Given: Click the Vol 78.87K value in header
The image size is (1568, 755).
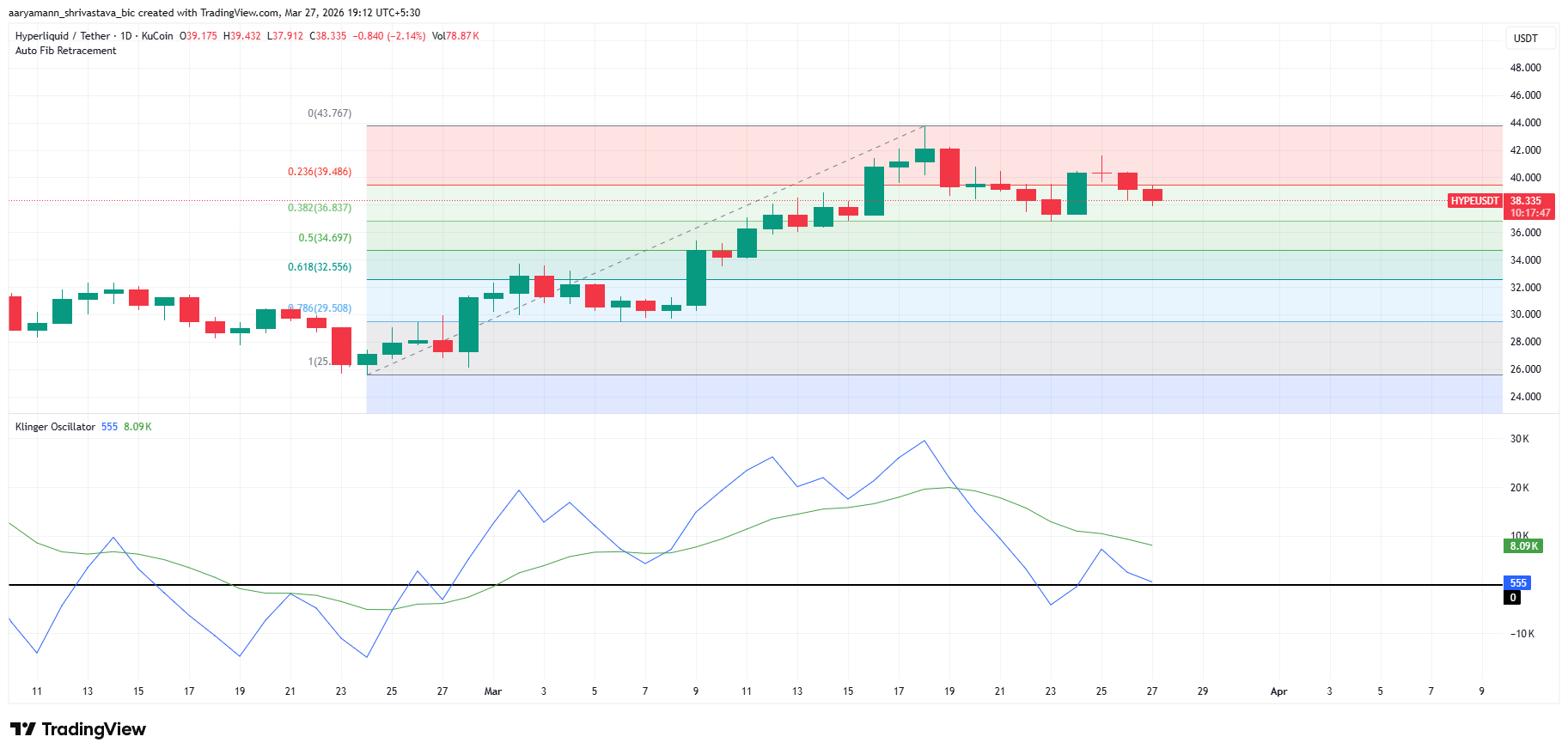Looking at the screenshot, I should [455, 36].
